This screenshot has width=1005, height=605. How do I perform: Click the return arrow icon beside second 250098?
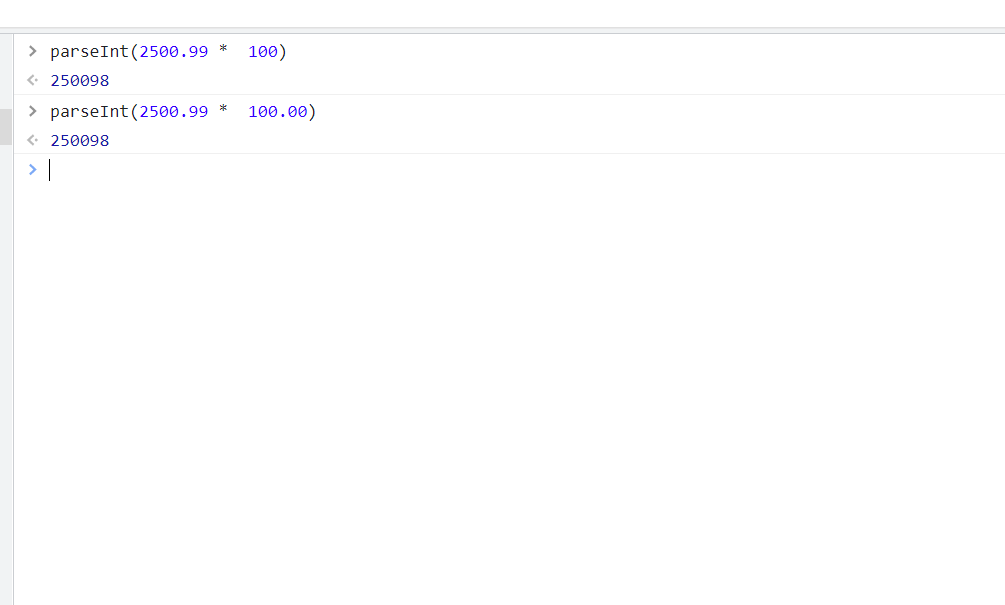[33, 140]
